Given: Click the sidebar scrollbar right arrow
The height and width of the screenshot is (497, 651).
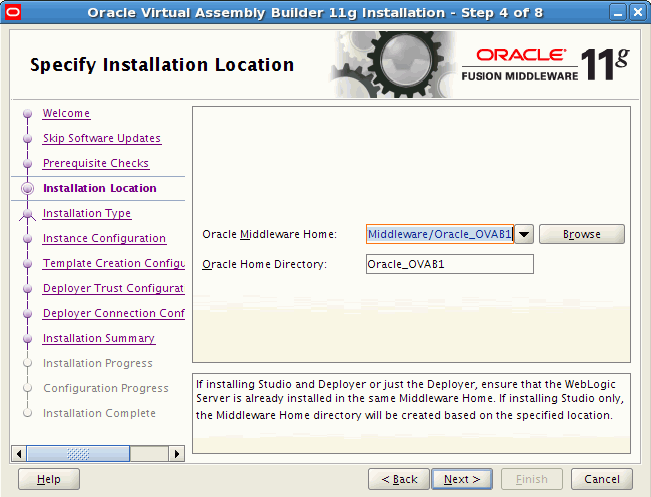Looking at the screenshot, I should (177, 453).
